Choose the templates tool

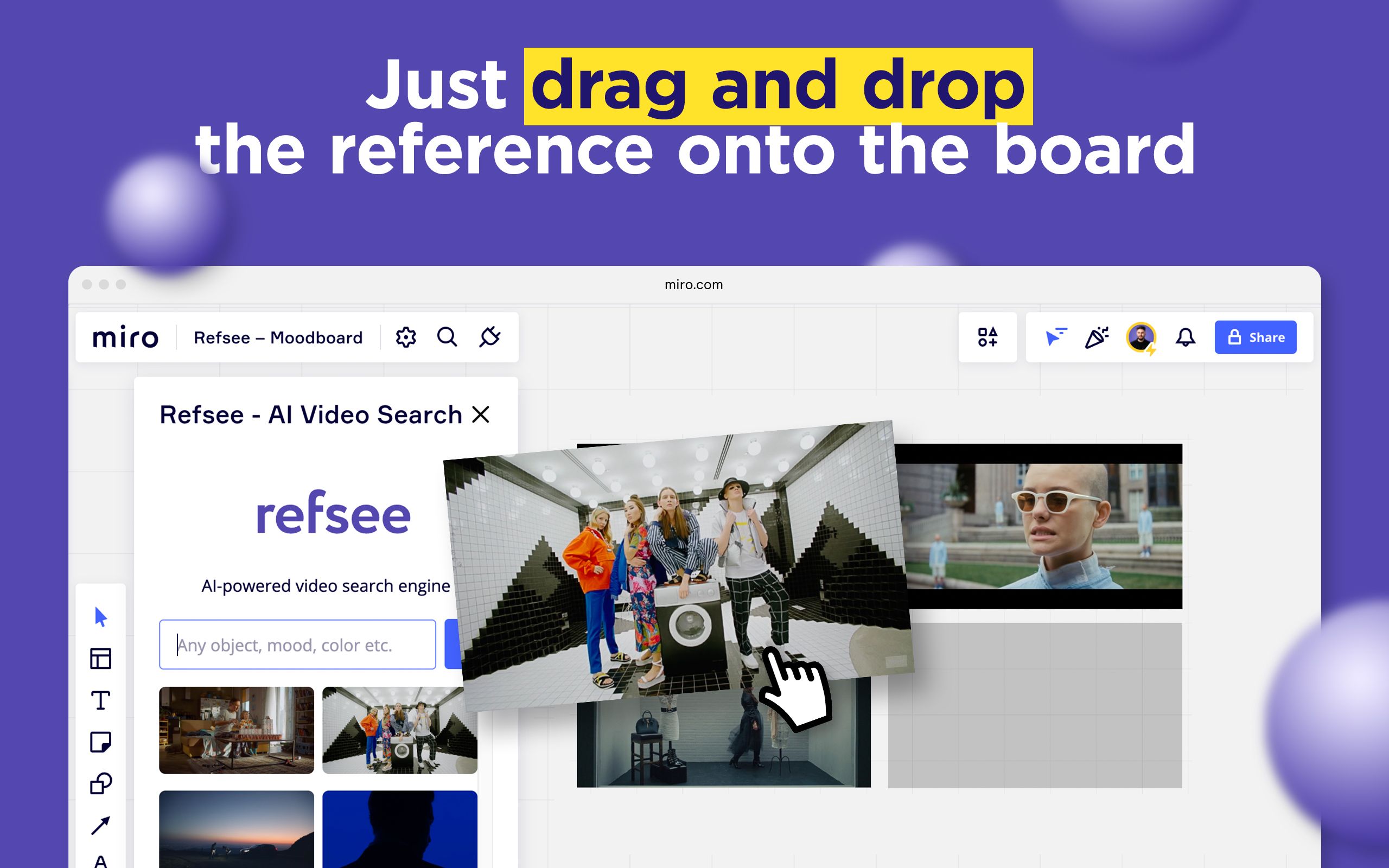point(100,659)
